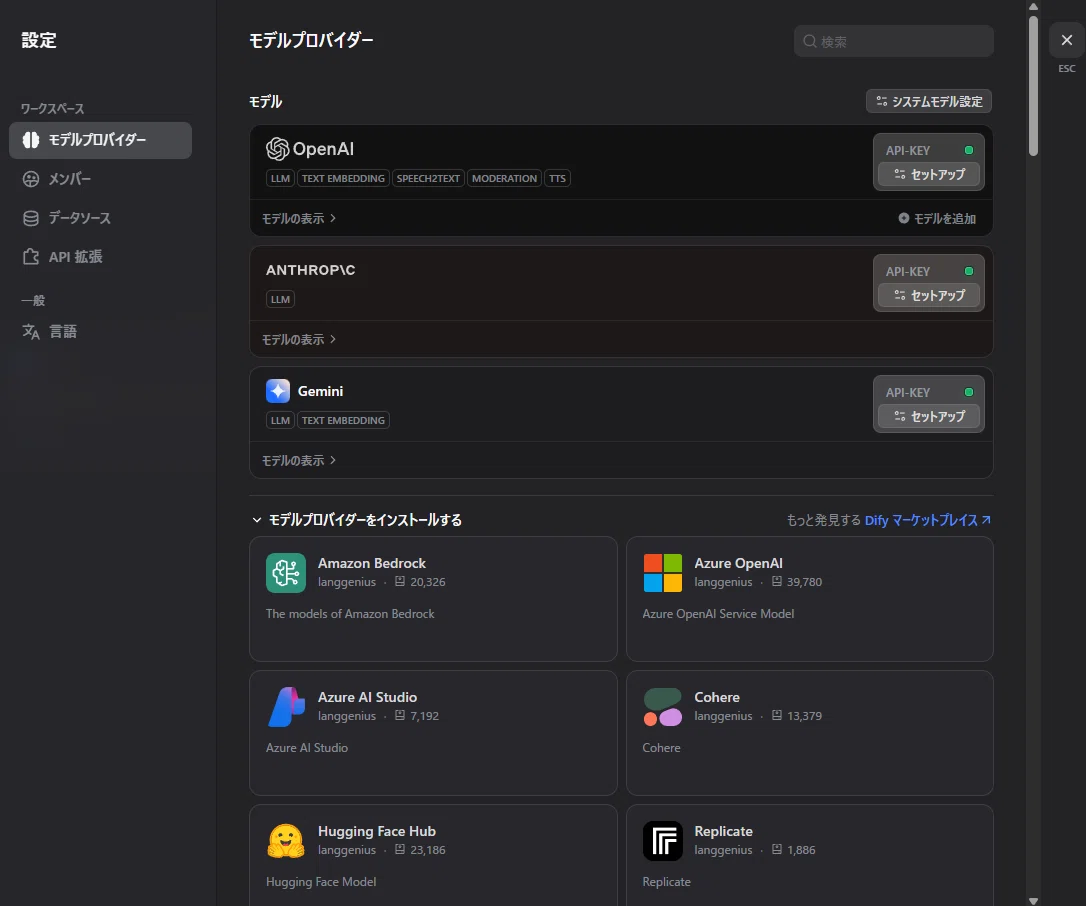The width and height of the screenshot is (1086, 906).
Task: Click the settings icon in システムモデル設定
Action: [882, 101]
